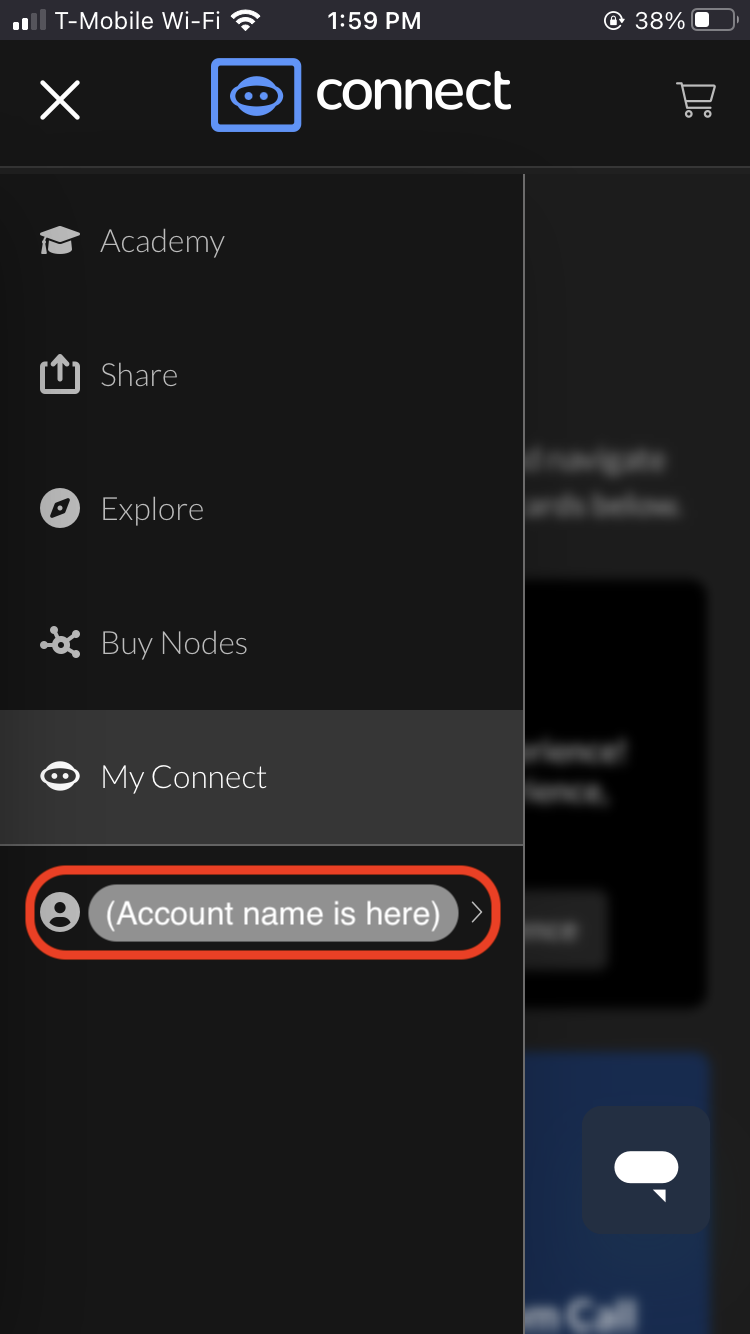Tap the blurred black card behind menu

click(x=617, y=792)
